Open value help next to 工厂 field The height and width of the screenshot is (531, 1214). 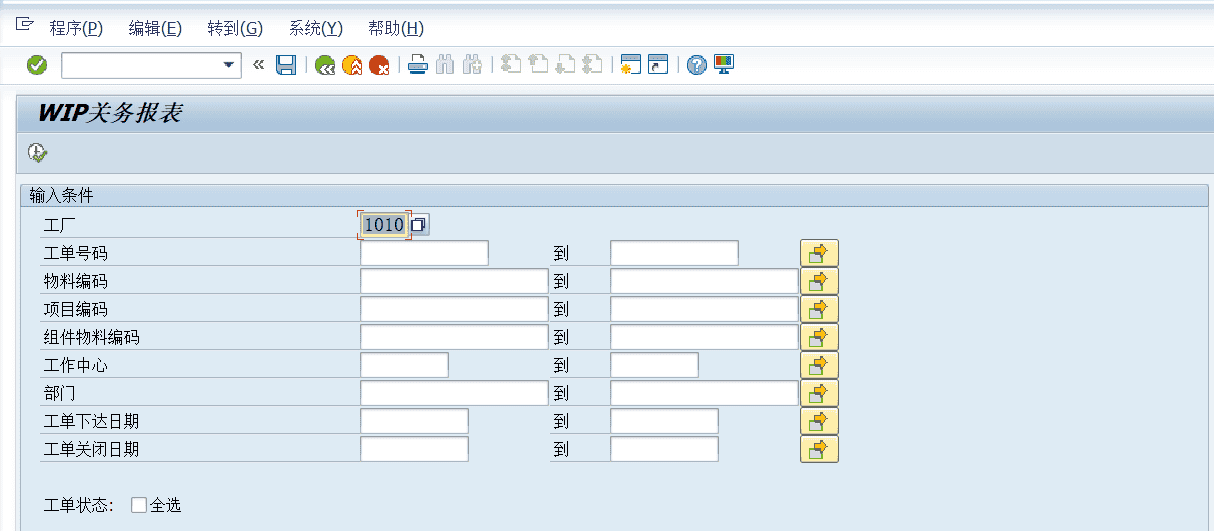pos(419,225)
